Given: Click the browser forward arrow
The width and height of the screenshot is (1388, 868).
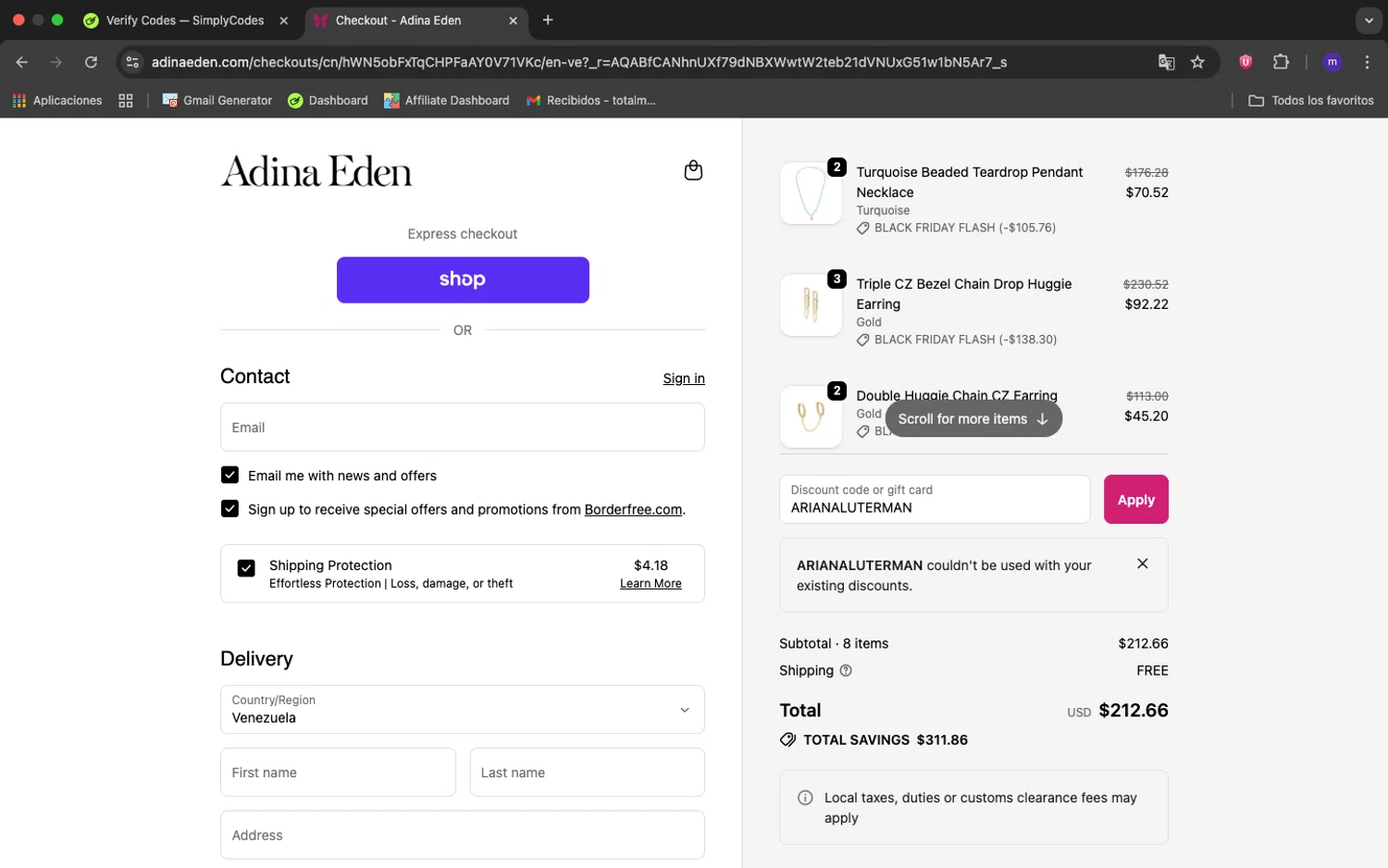Looking at the screenshot, I should tap(56, 62).
